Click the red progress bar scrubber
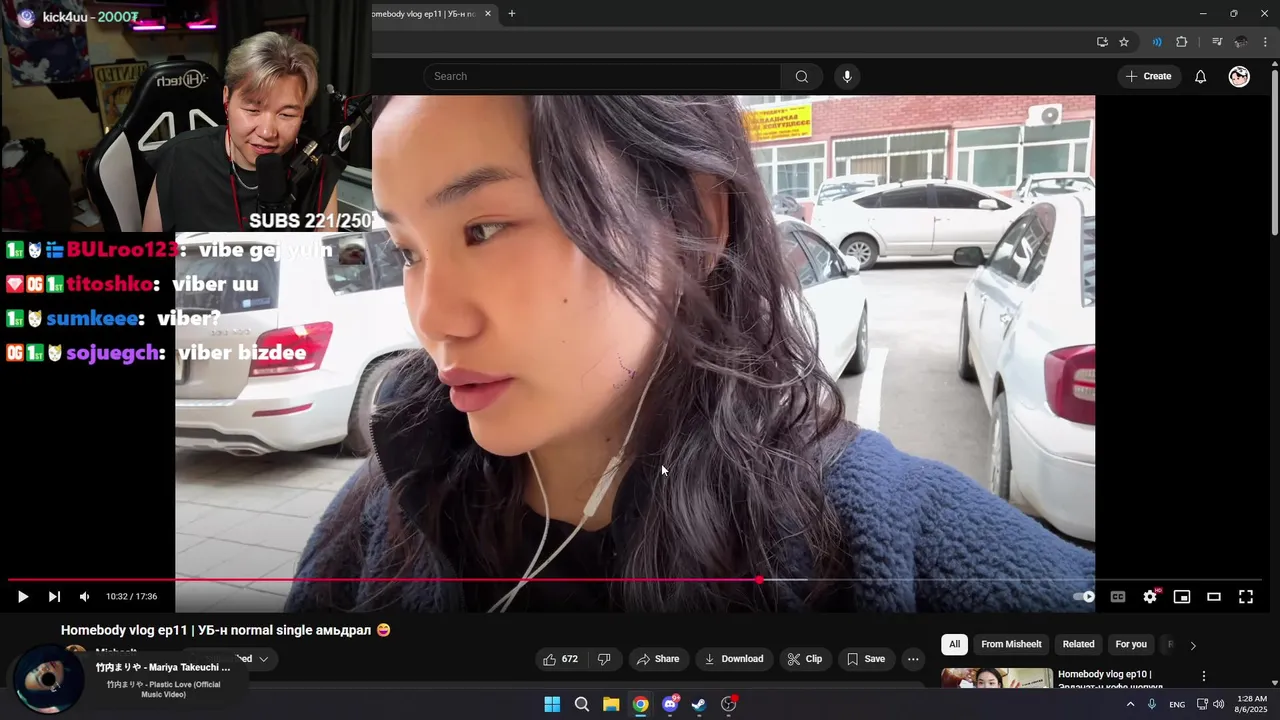Viewport: 1280px width, 720px height. (x=760, y=580)
